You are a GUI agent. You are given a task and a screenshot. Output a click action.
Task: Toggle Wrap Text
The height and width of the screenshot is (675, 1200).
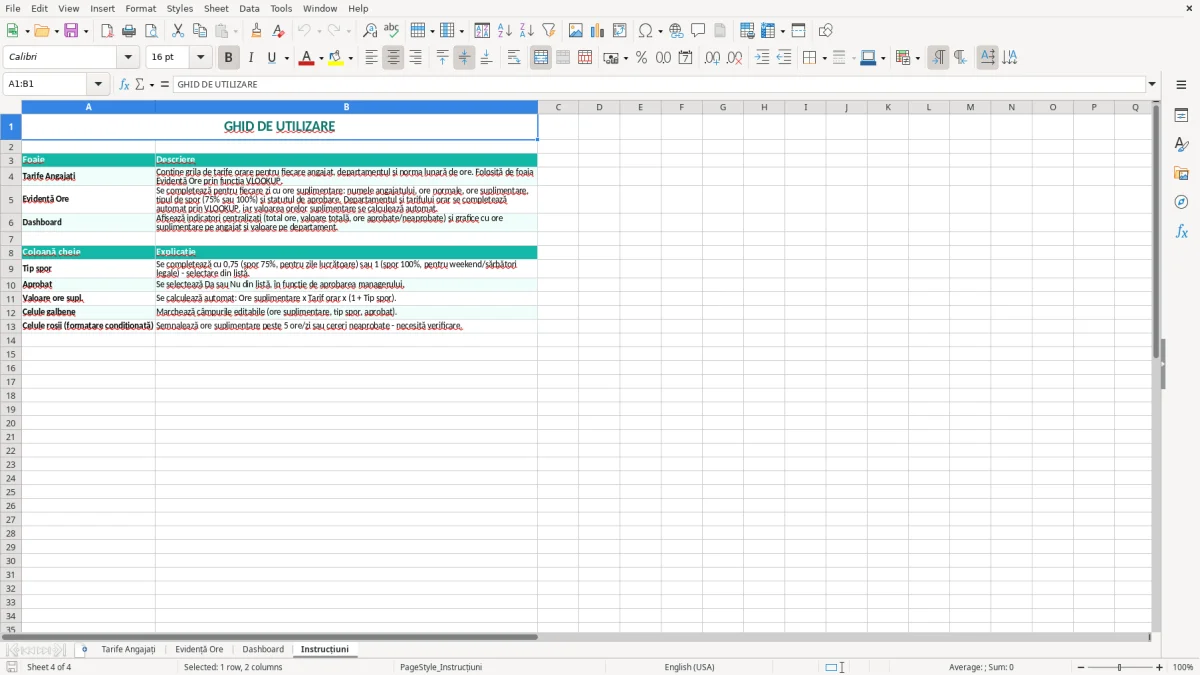pyautogui.click(x=514, y=58)
